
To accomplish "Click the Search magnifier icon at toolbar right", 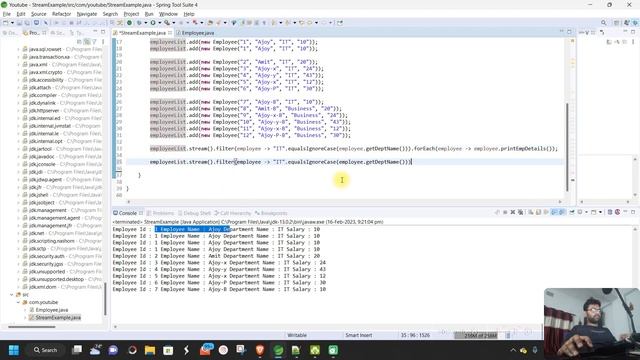I will click(604, 22).
